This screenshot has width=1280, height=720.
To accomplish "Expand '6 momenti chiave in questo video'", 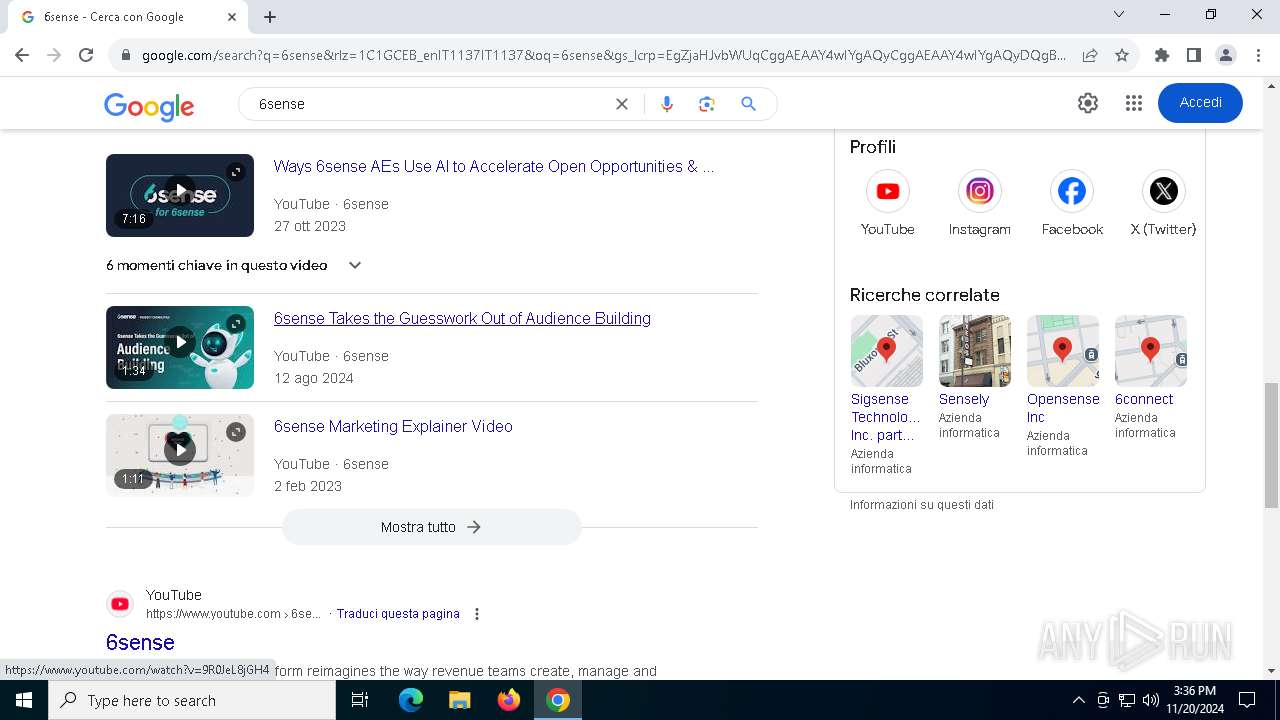I will pyautogui.click(x=234, y=265).
